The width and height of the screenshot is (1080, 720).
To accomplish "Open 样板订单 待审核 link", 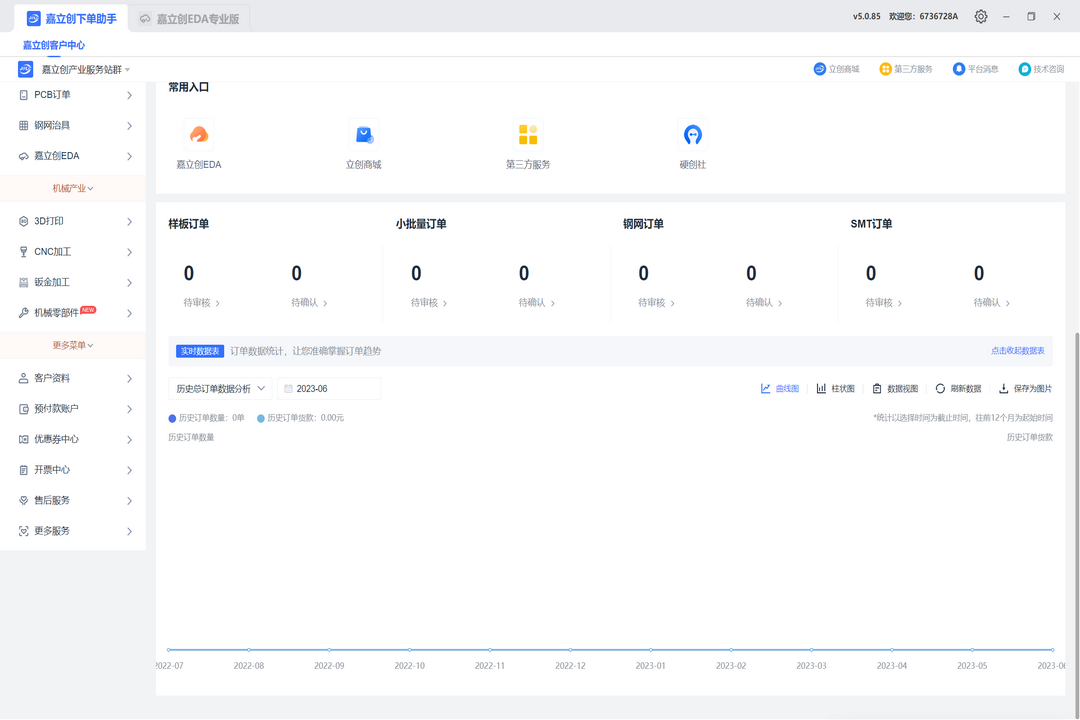I will pyautogui.click(x=202, y=302).
